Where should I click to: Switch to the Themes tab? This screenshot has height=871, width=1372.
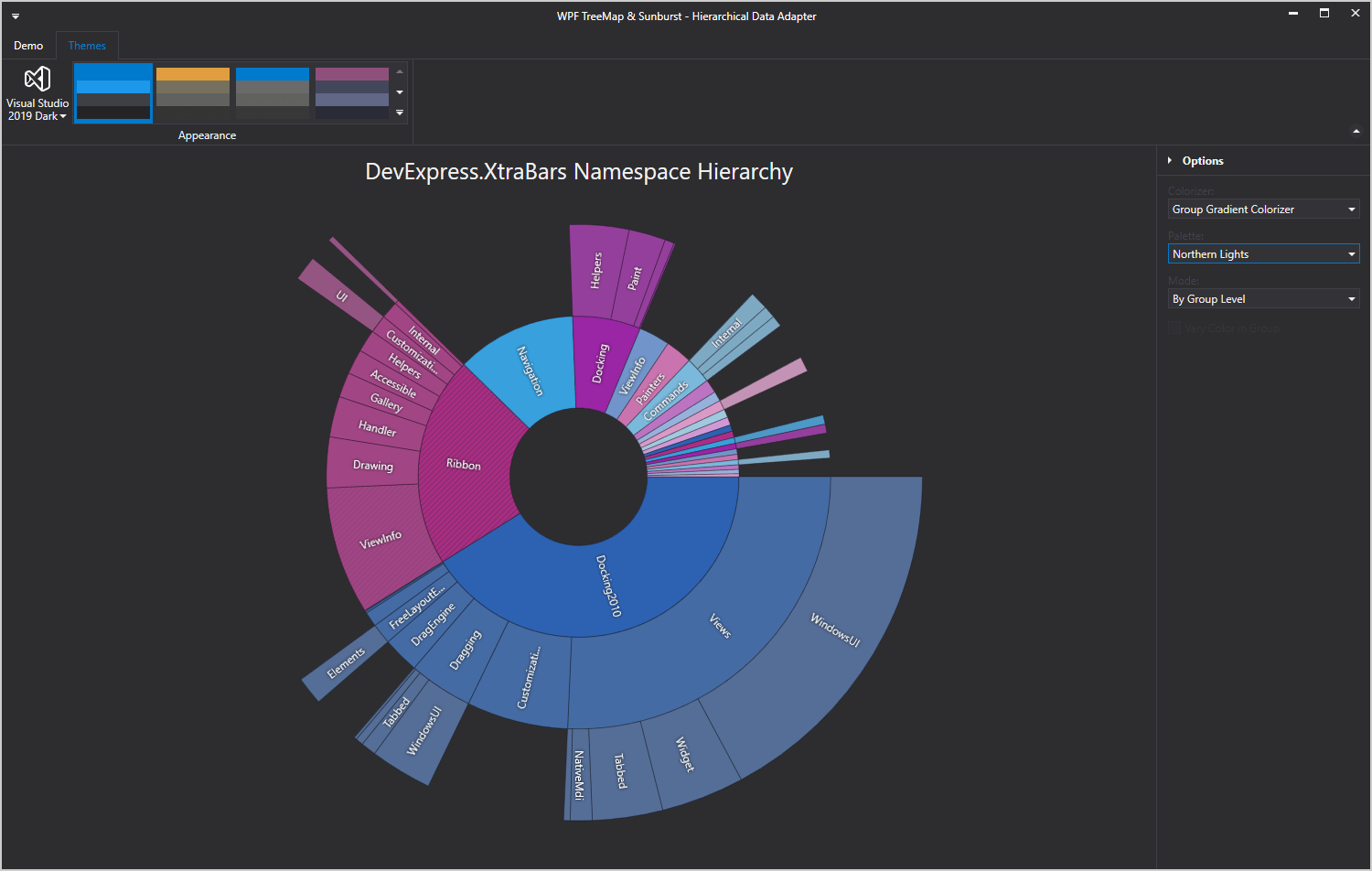pos(87,45)
